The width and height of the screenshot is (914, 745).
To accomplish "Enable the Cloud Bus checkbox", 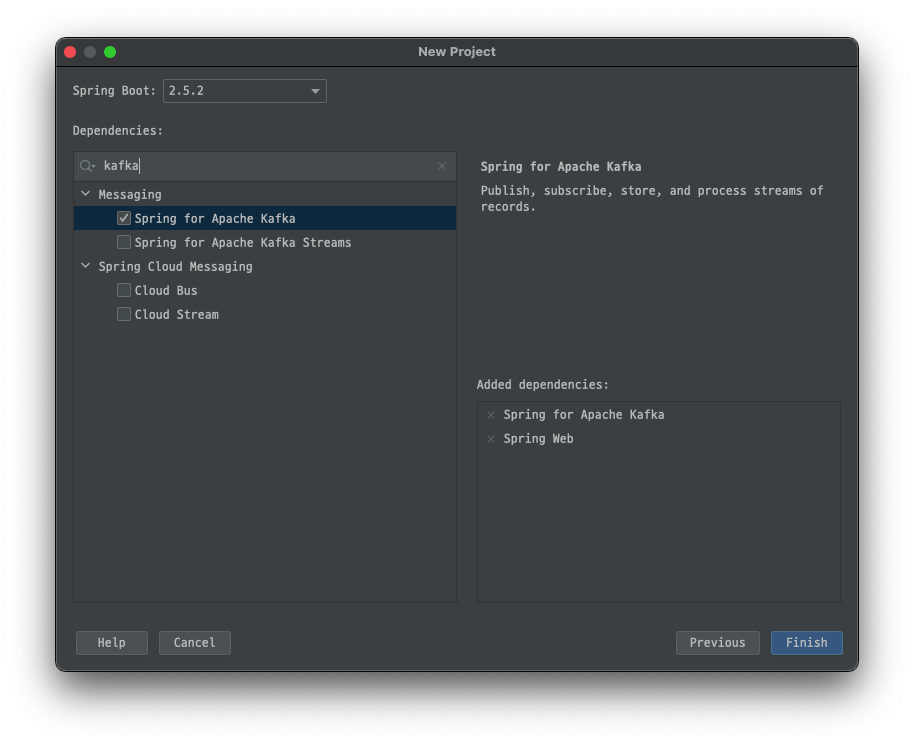I will click(124, 290).
